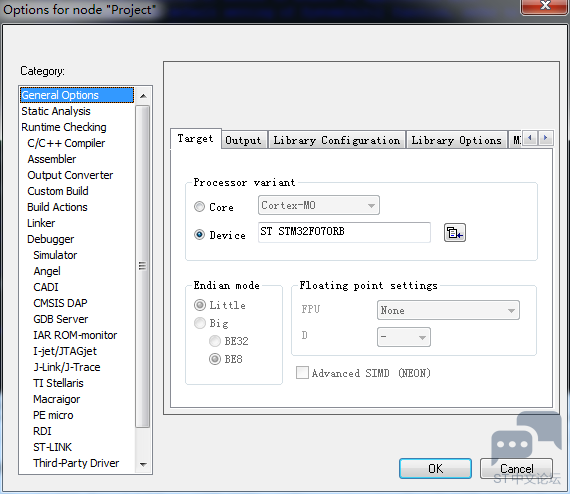Select General Options category
The width and height of the screenshot is (570, 494).
pos(77,95)
